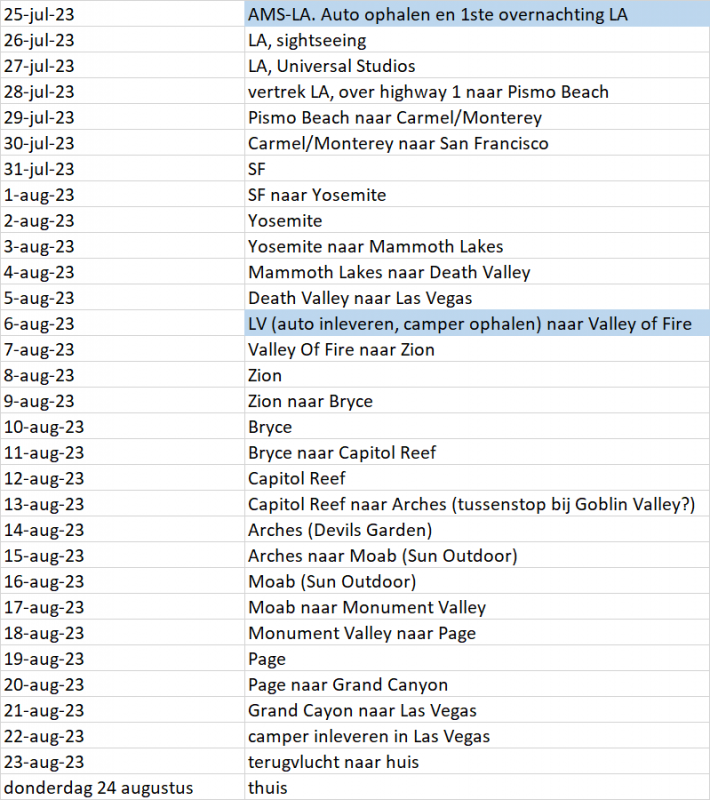Click the Goblin Valley tussenstop cell
Viewport: 710px width, 800px height.
click(471, 504)
